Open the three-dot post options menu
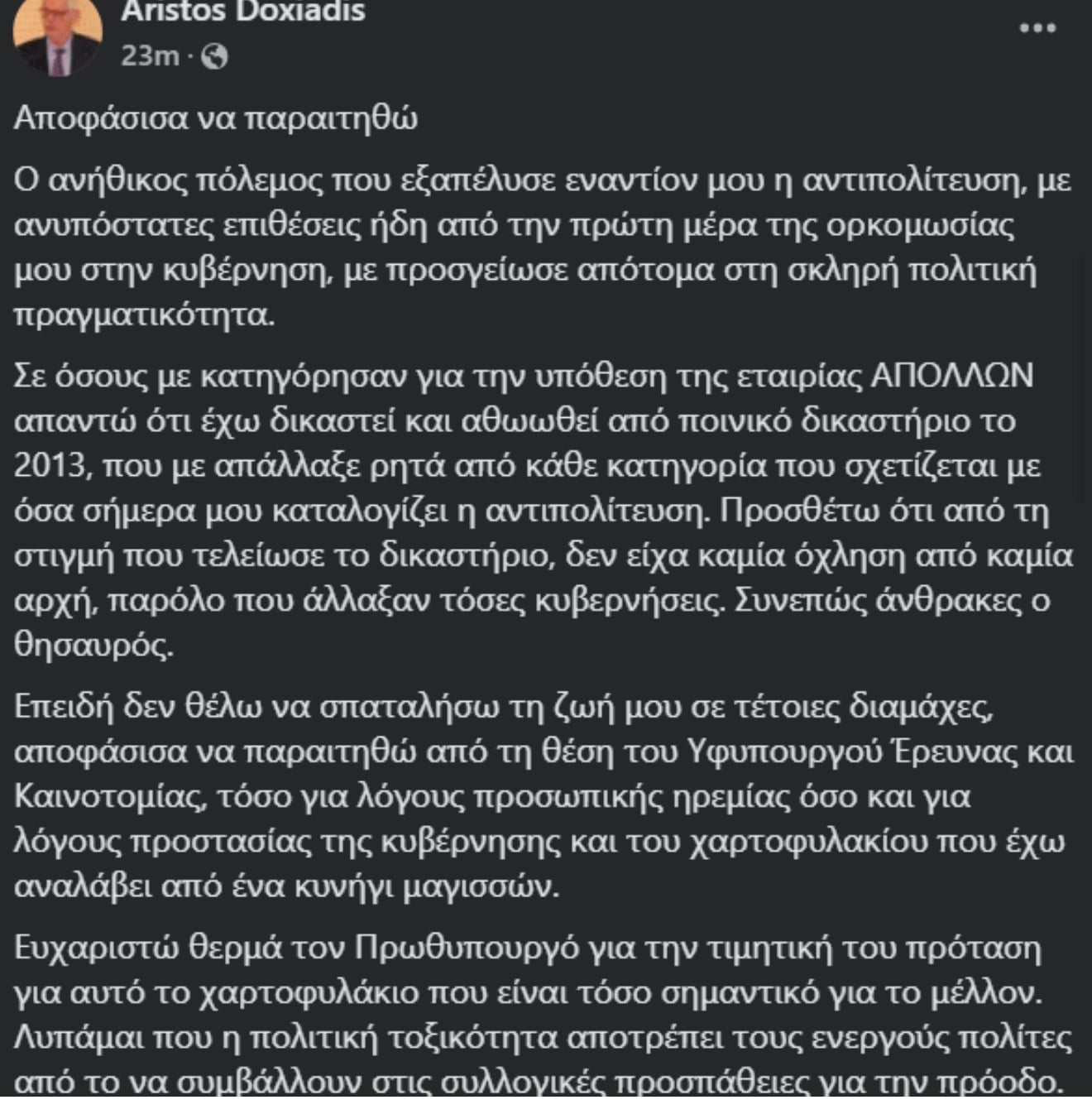 (x=1037, y=28)
